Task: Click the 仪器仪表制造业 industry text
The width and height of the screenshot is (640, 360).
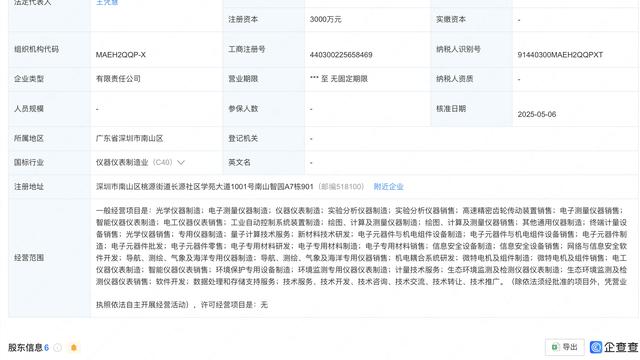Action: [x=122, y=162]
